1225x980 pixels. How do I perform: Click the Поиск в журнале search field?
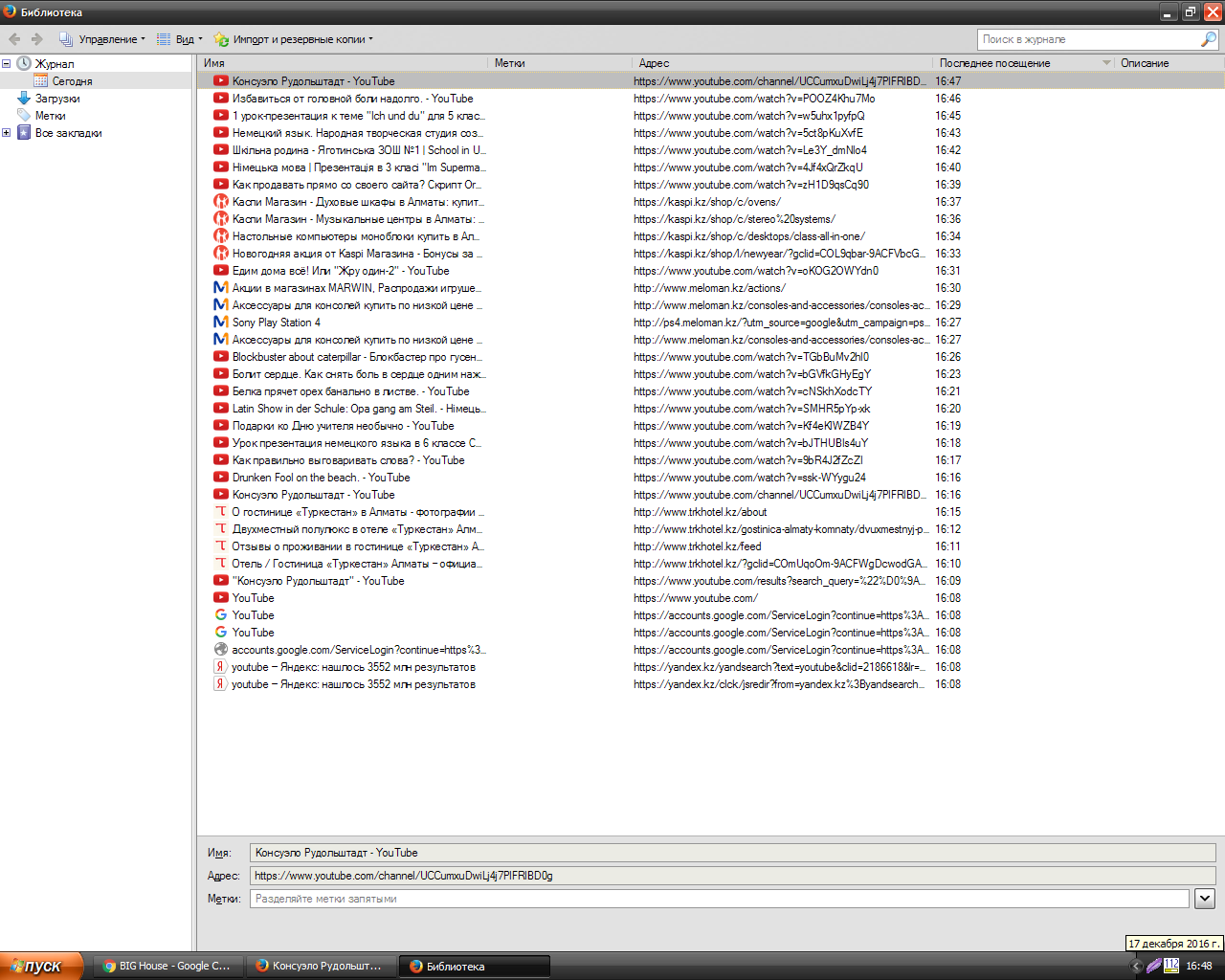(x=1089, y=39)
